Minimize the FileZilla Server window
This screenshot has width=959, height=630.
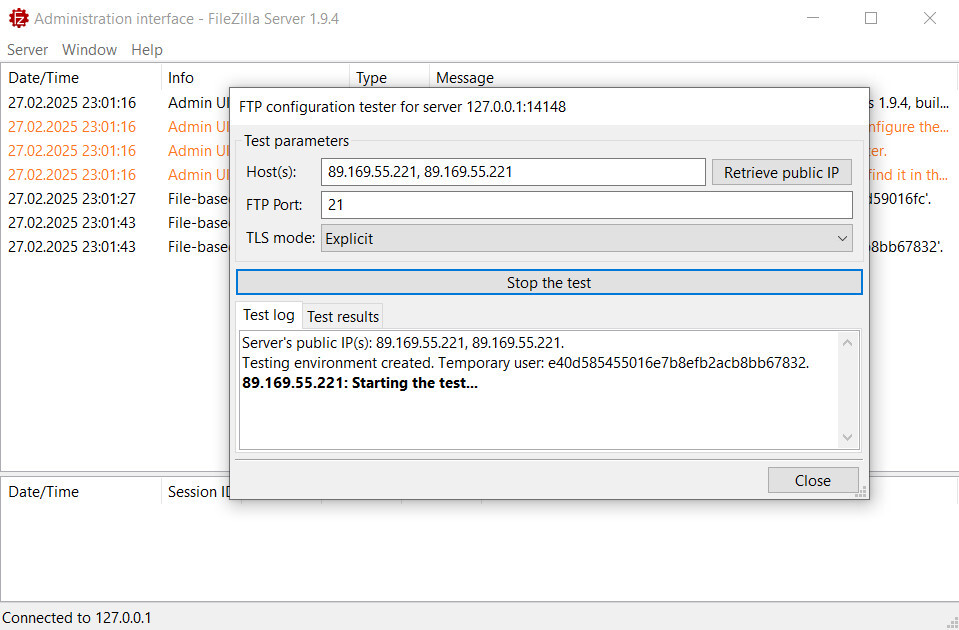pyautogui.click(x=813, y=18)
